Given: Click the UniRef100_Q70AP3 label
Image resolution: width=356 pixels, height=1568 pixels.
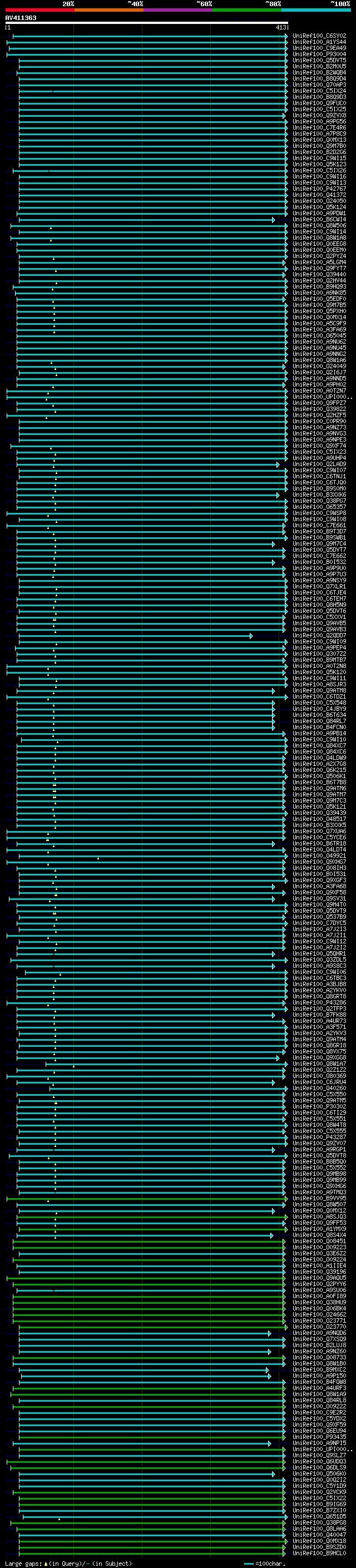Looking at the screenshot, I should (x=319, y=85).
